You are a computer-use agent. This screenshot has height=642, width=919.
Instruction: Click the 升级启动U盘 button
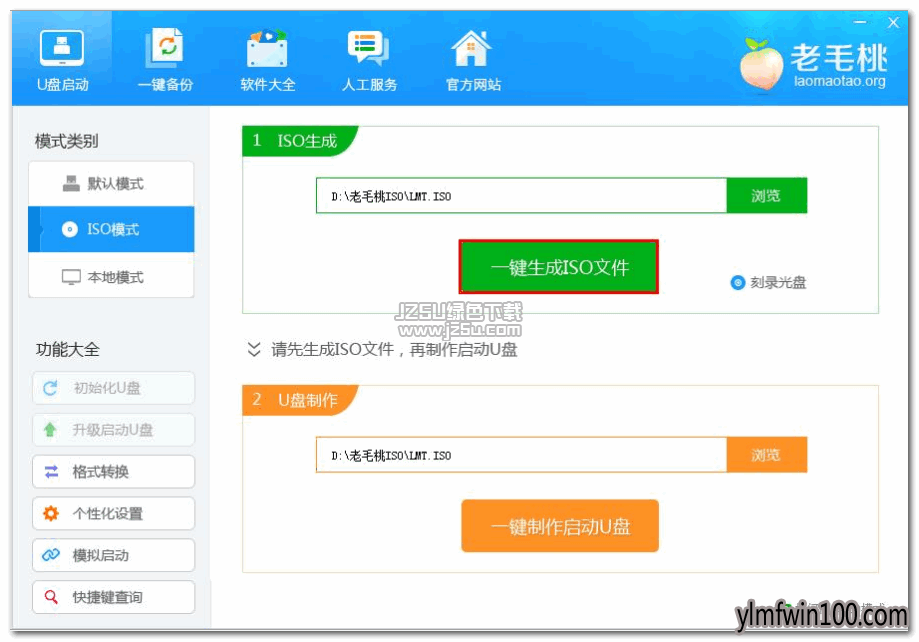(x=114, y=430)
